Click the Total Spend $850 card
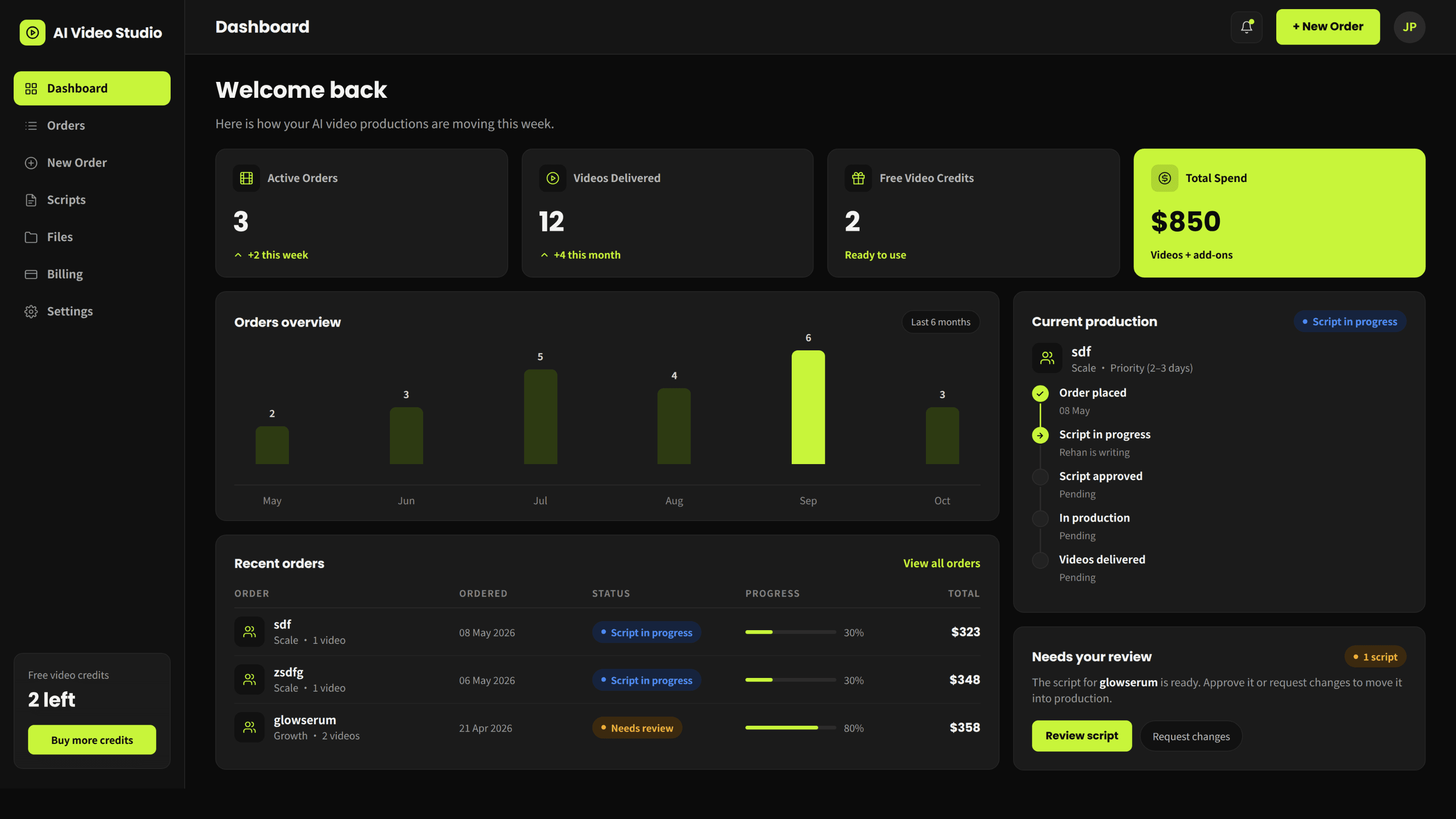 click(x=1279, y=212)
